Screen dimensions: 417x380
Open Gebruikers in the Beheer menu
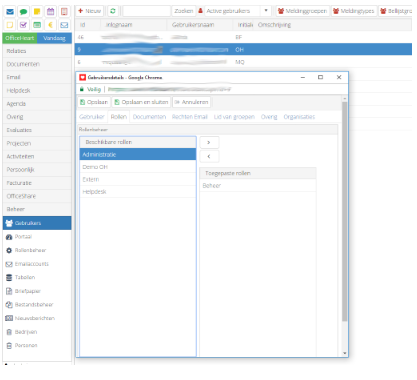(37, 223)
